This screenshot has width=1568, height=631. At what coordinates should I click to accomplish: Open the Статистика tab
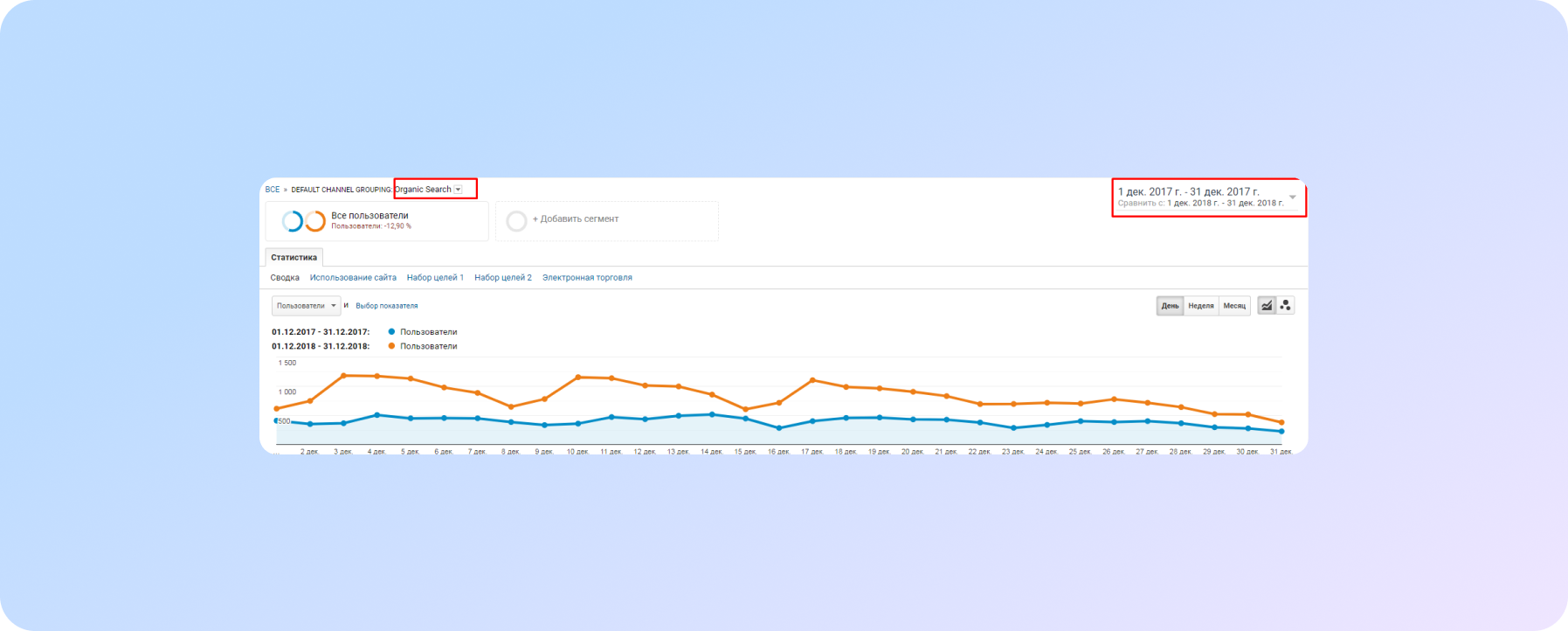click(x=294, y=257)
